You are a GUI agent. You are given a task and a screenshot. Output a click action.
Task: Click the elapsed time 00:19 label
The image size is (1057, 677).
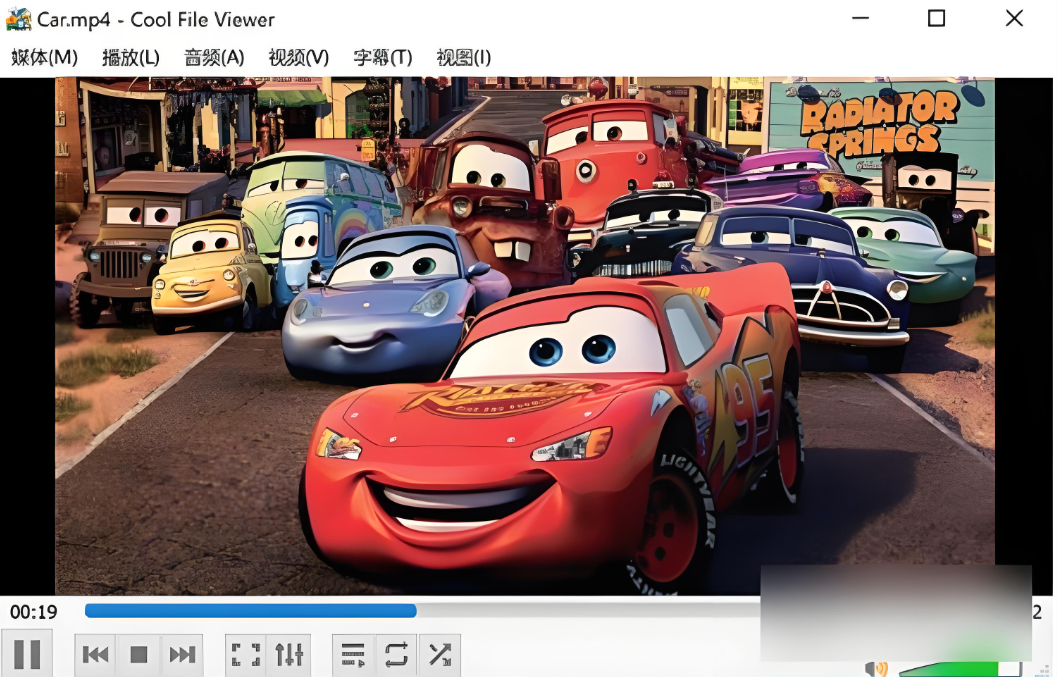pos(34,612)
